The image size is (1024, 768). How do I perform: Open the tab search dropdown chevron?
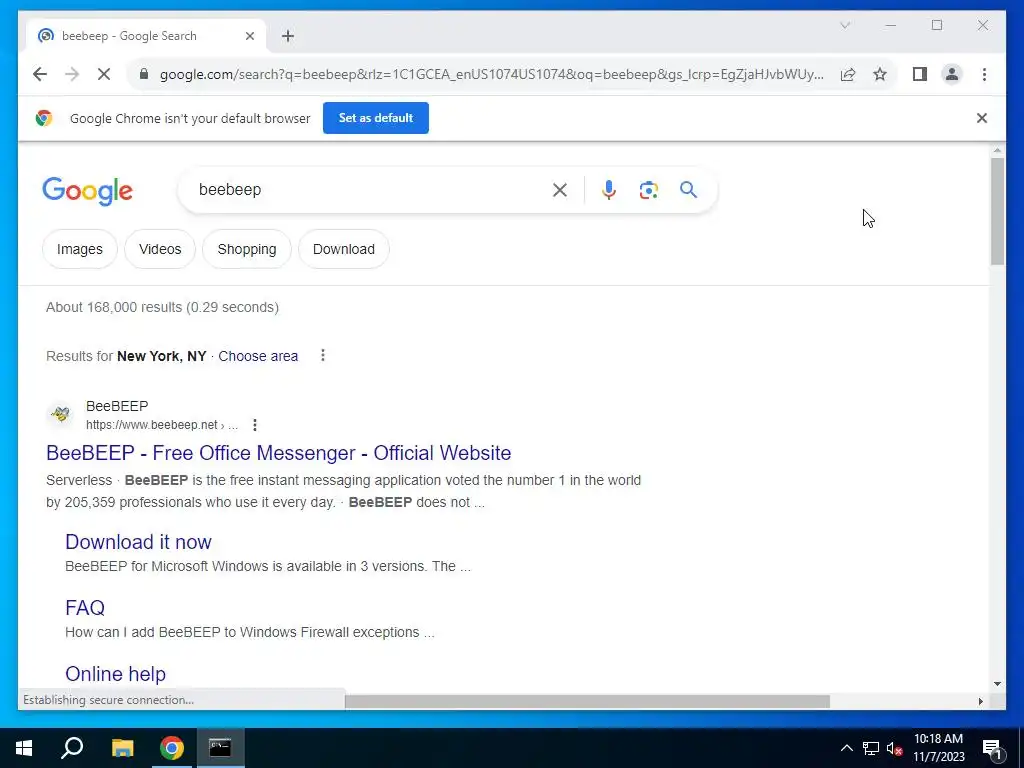pos(844,25)
